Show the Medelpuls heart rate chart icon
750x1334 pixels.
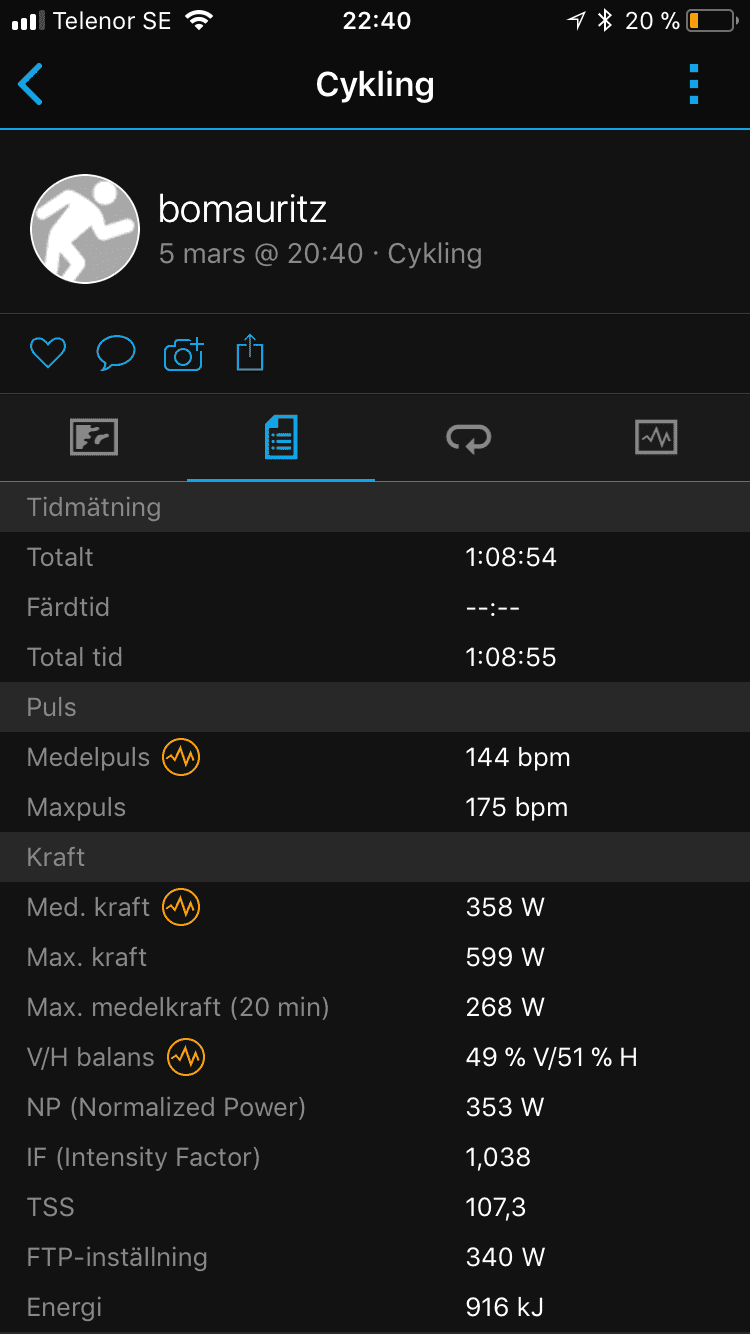coord(182,757)
